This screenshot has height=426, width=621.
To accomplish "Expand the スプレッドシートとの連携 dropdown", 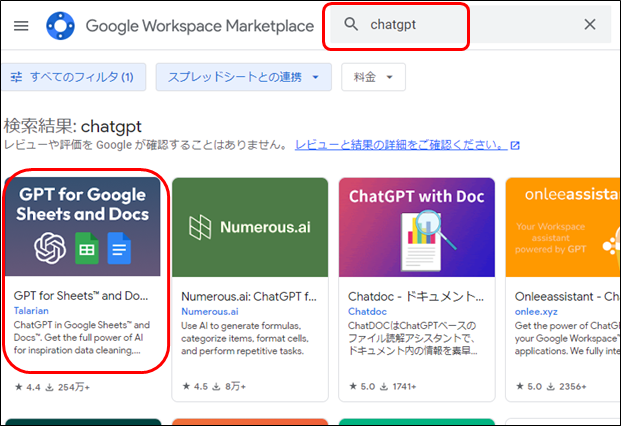I will tap(244, 77).
